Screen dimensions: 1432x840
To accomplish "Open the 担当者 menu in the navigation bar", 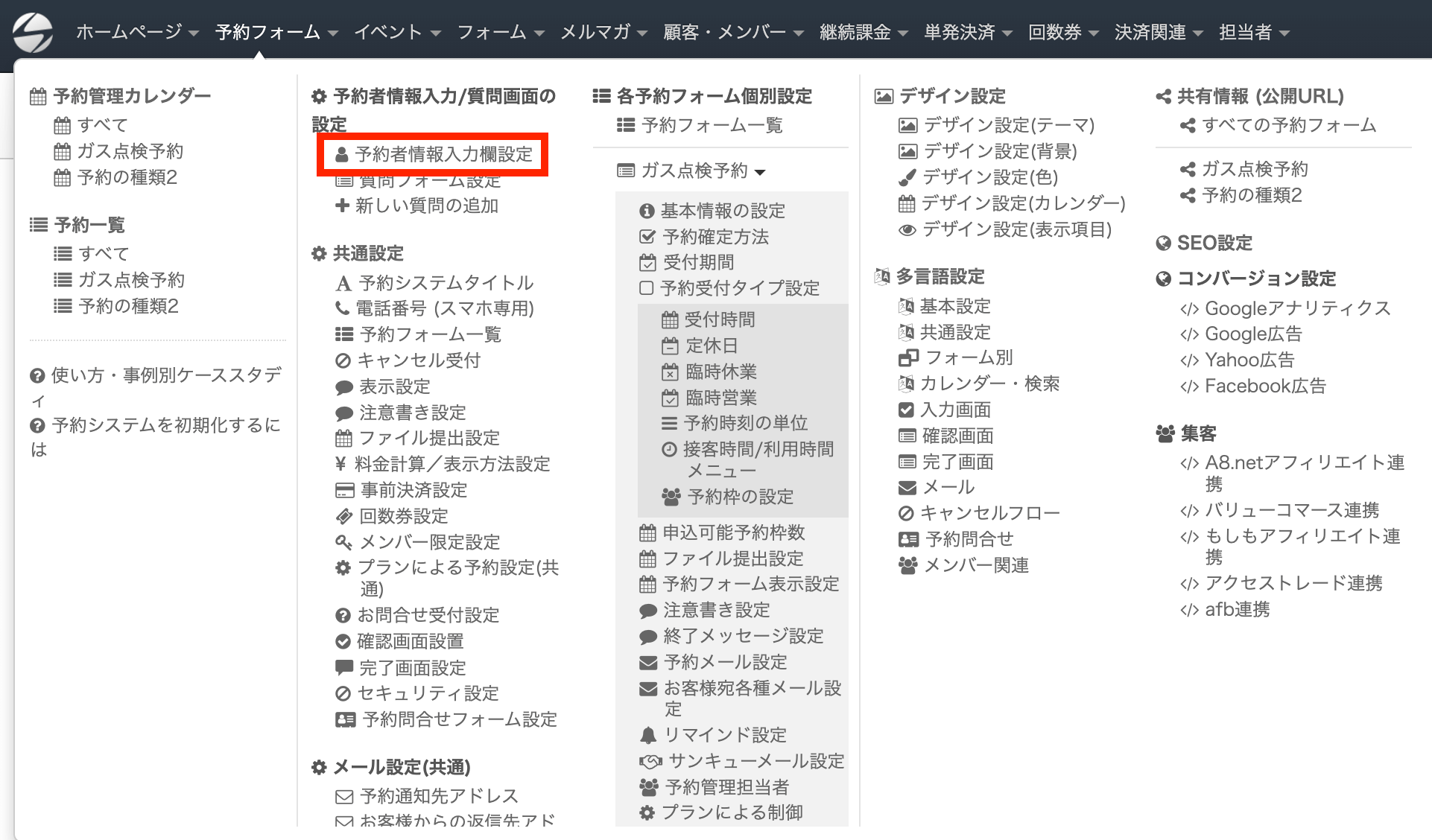I will click(x=1254, y=32).
